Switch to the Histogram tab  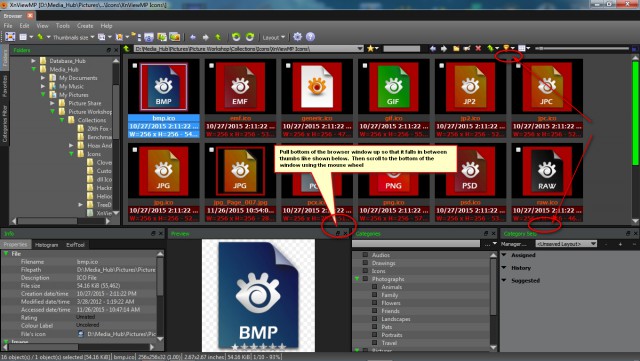47,245
